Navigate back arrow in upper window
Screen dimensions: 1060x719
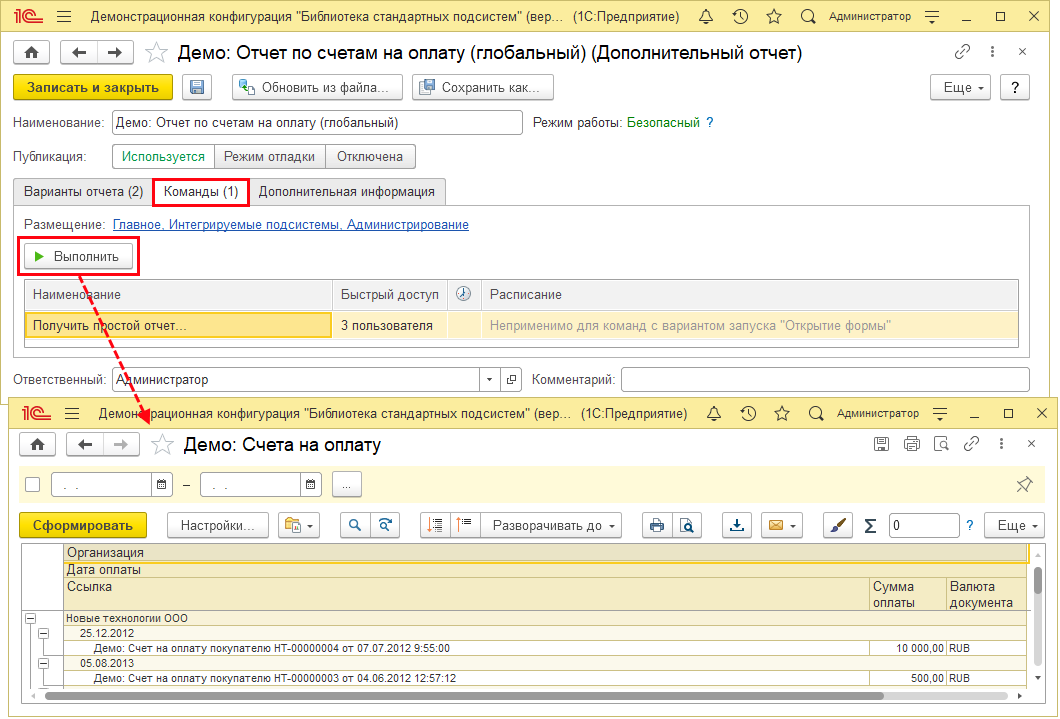pos(79,52)
